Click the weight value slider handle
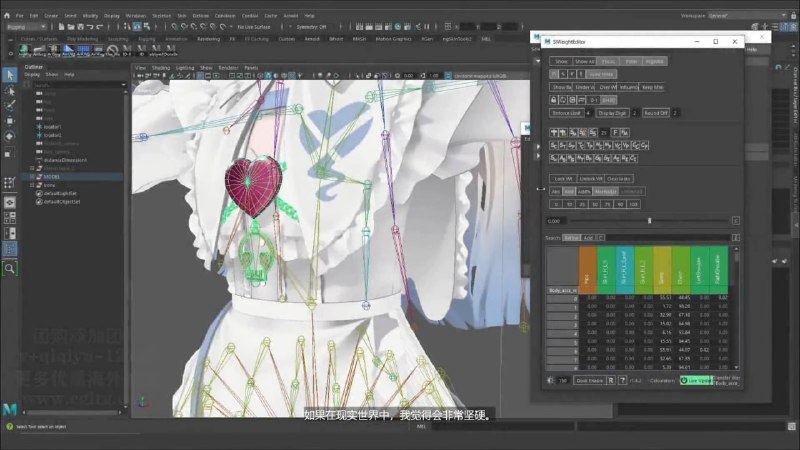 point(649,221)
